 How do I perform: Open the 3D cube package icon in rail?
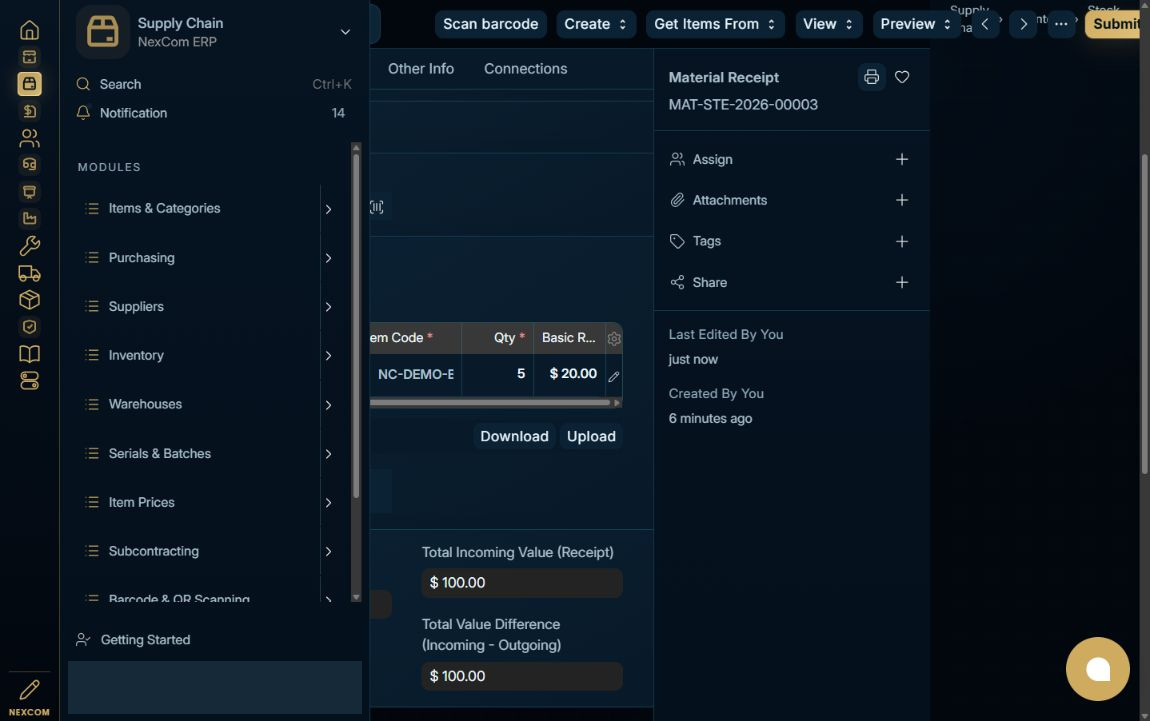click(29, 299)
